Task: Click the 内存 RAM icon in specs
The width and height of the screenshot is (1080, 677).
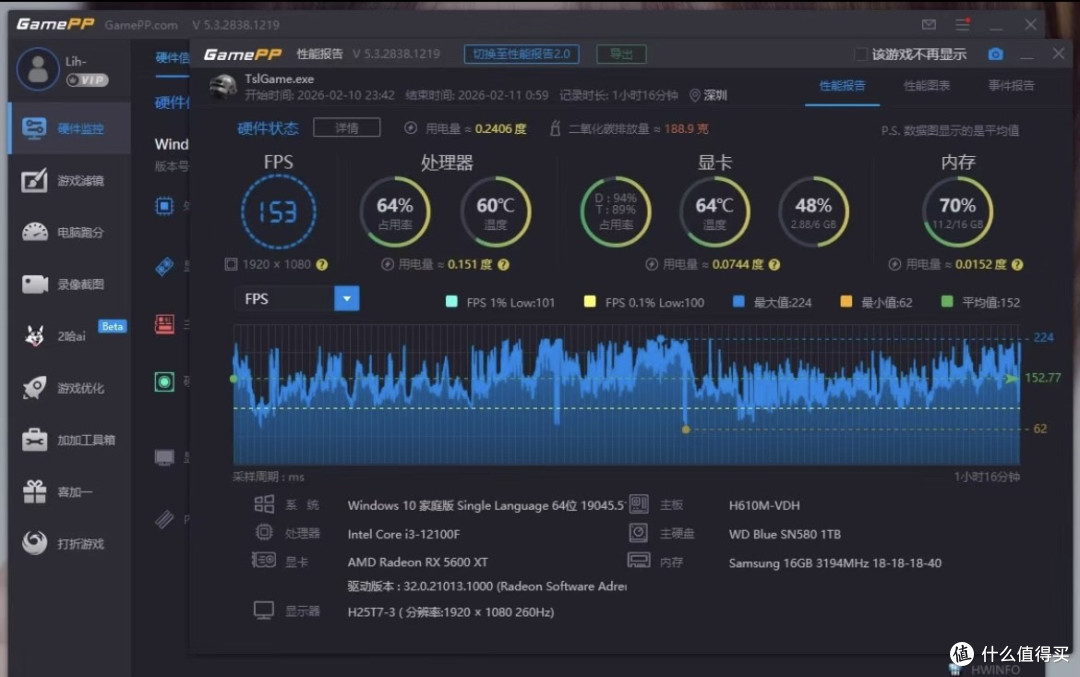Action: click(x=638, y=561)
